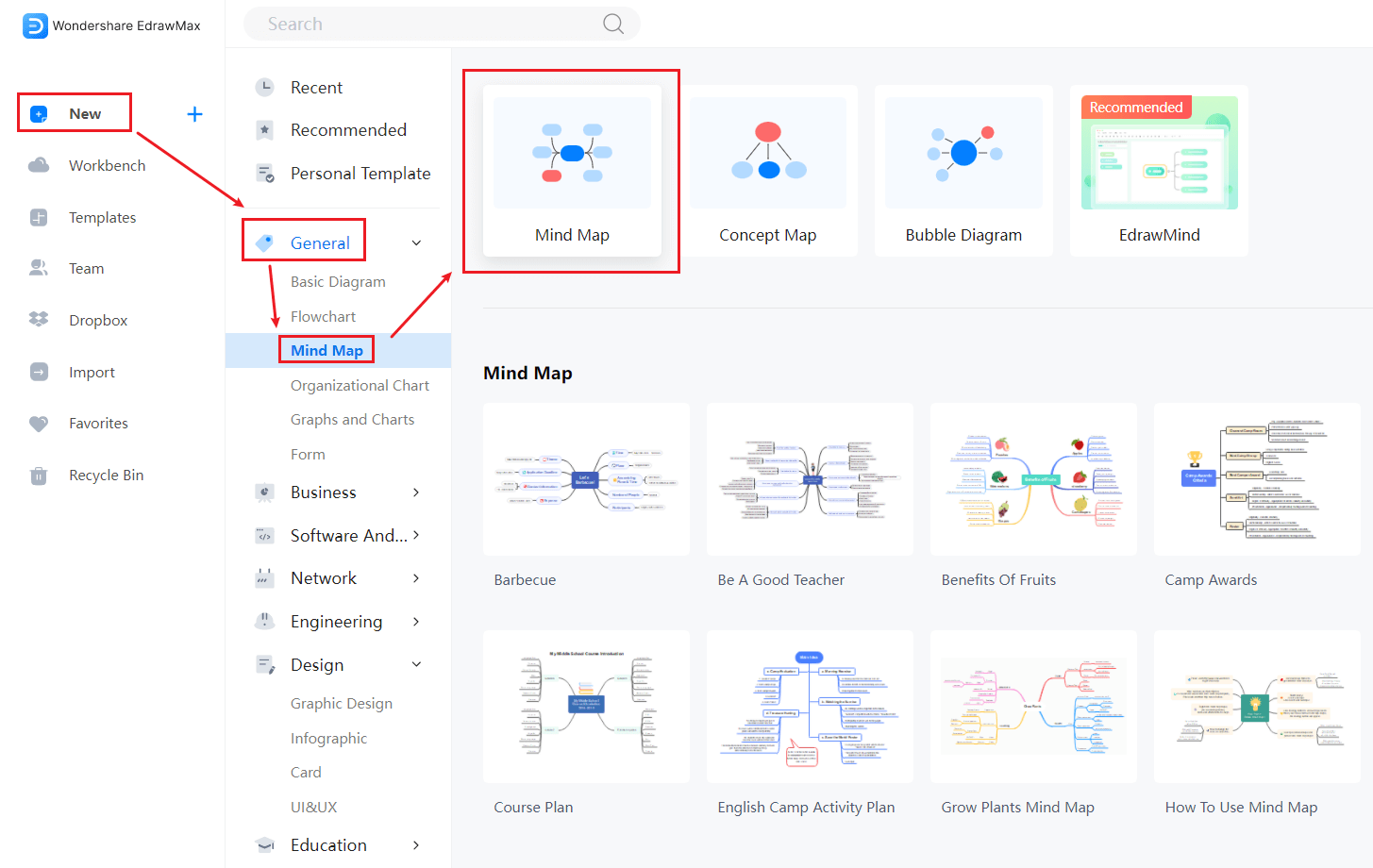
Task: Select Dropbox in the sidebar
Action: [x=98, y=321]
